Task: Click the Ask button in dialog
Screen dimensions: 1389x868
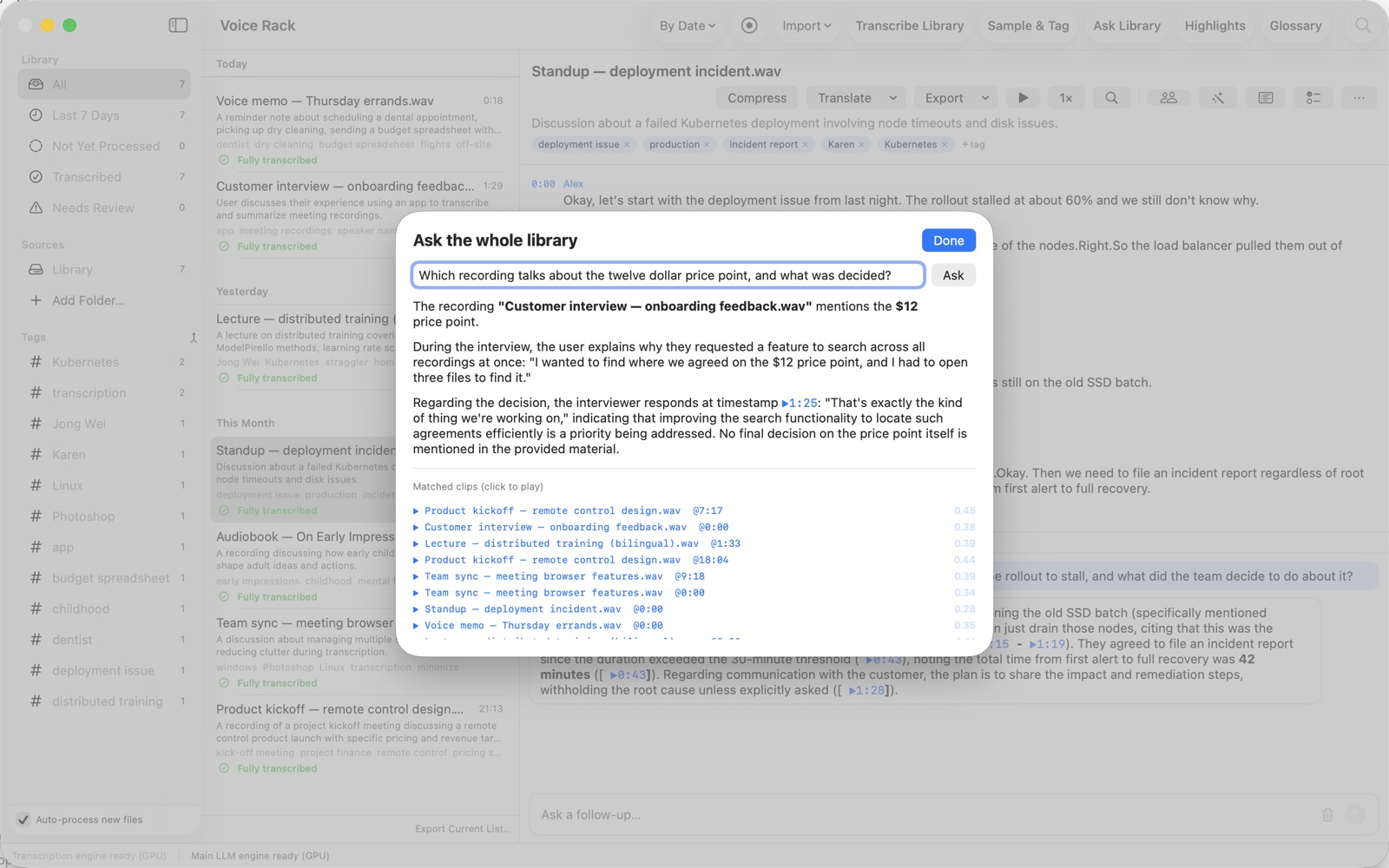Action: tap(953, 275)
